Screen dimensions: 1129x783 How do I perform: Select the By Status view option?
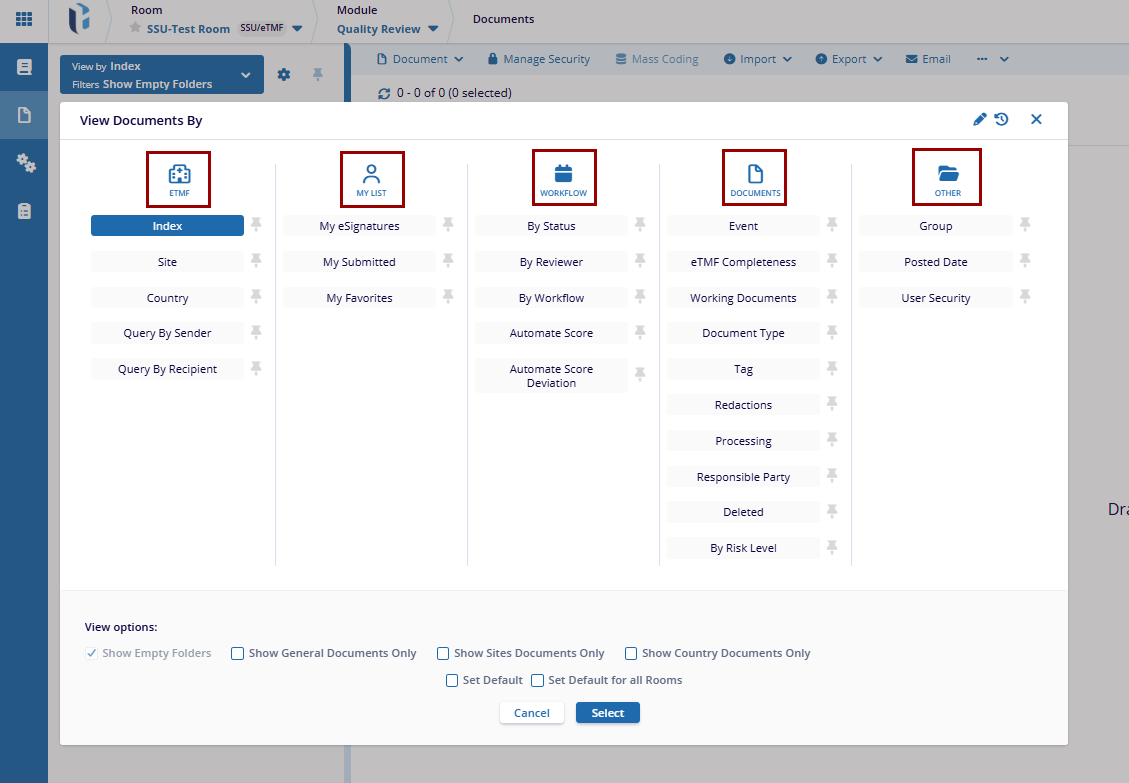tap(551, 226)
